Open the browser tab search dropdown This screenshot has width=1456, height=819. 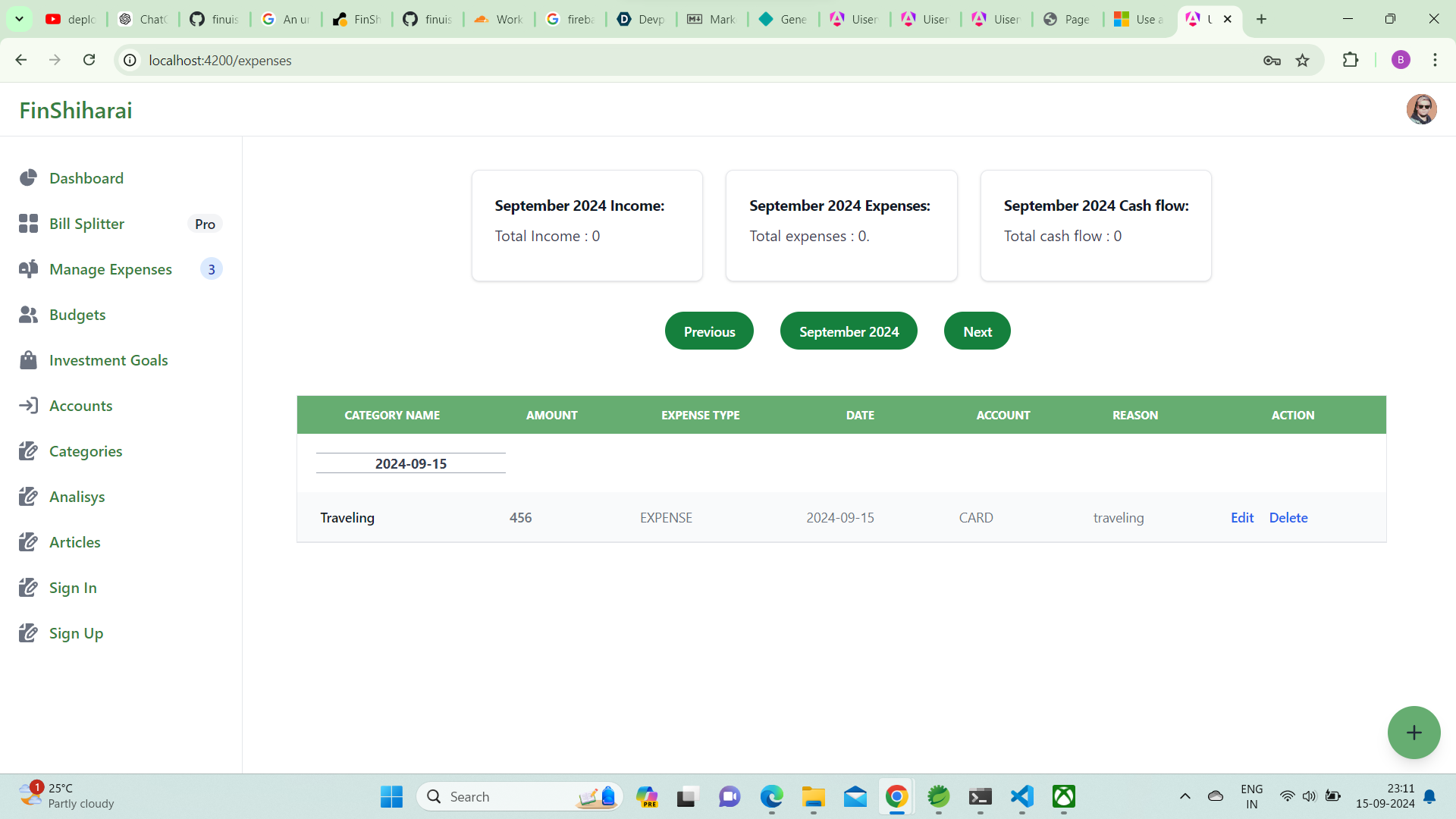19,19
